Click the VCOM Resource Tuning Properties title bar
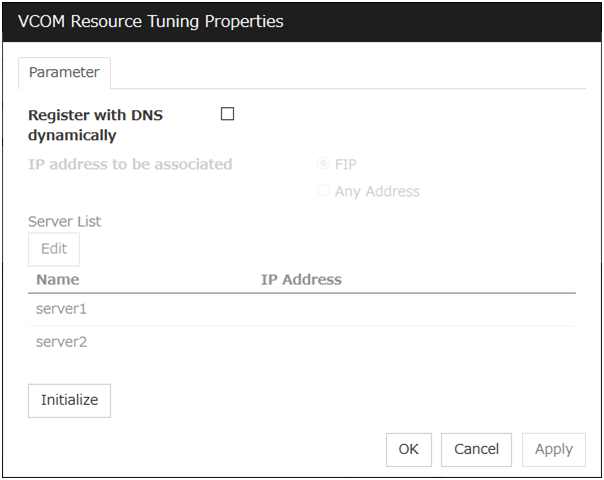 [302, 21]
